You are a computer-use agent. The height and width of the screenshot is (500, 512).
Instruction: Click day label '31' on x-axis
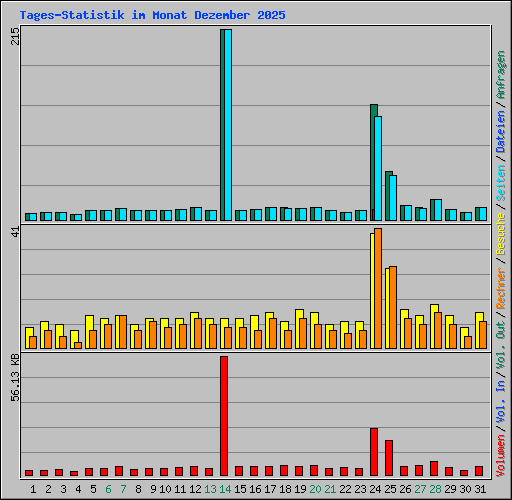480,489
